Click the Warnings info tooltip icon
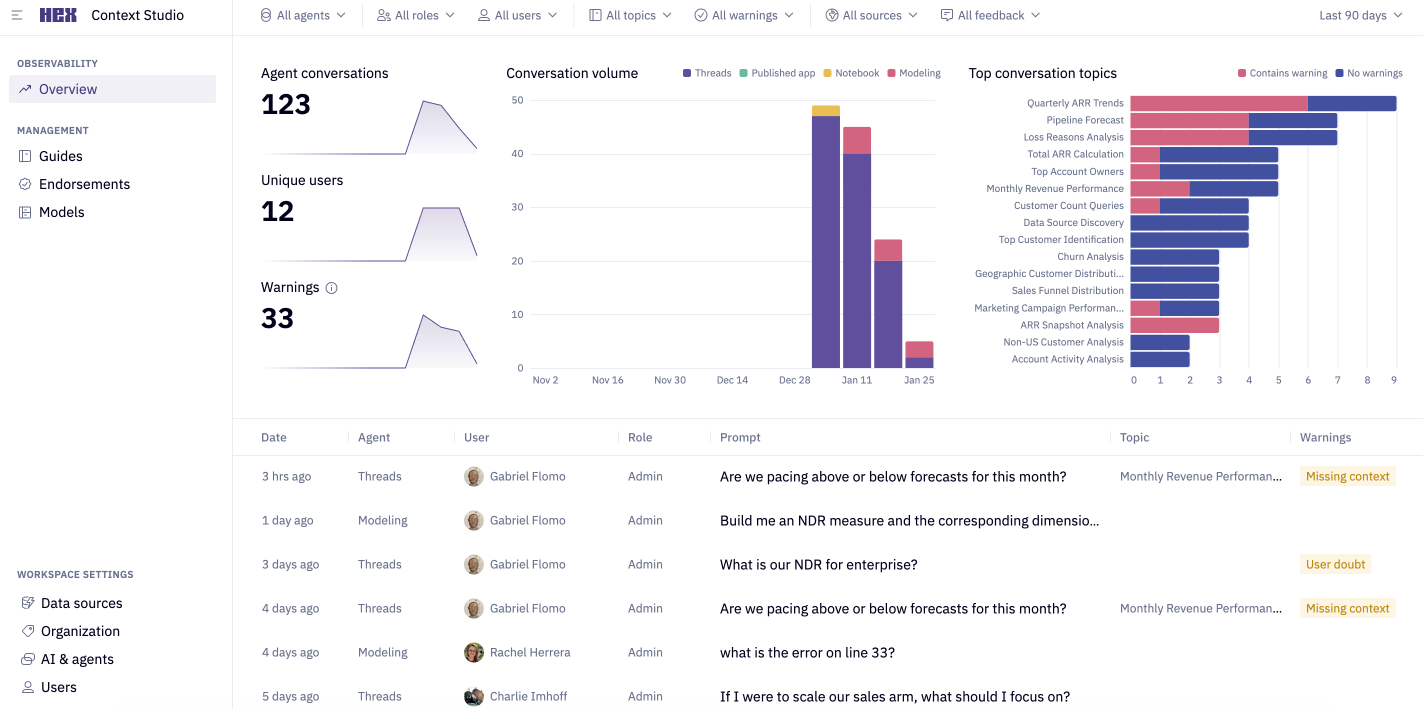The height and width of the screenshot is (708, 1423). [x=330, y=287]
